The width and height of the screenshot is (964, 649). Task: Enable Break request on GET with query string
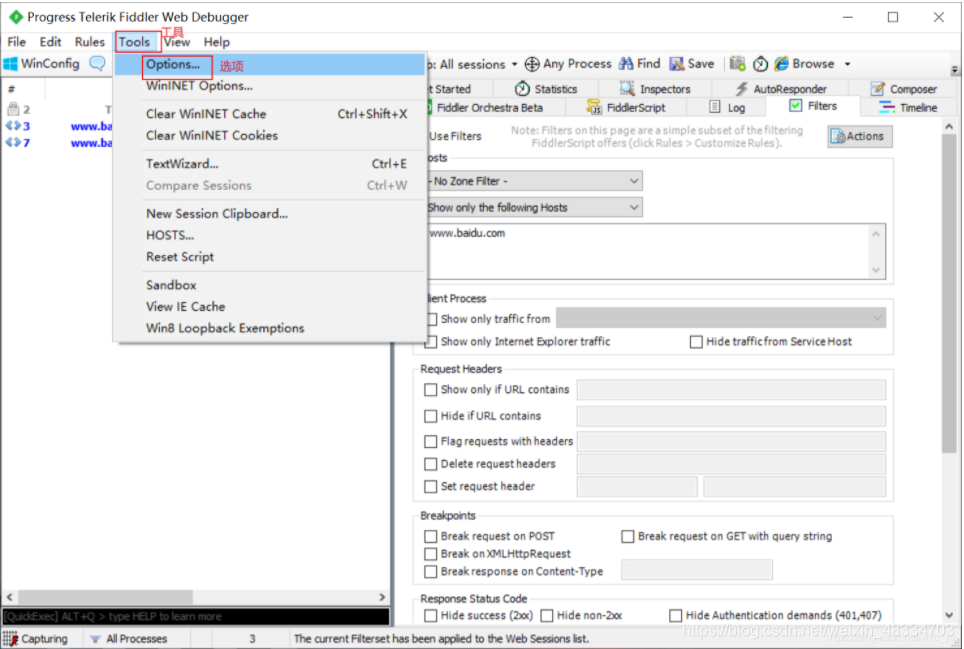tap(628, 537)
